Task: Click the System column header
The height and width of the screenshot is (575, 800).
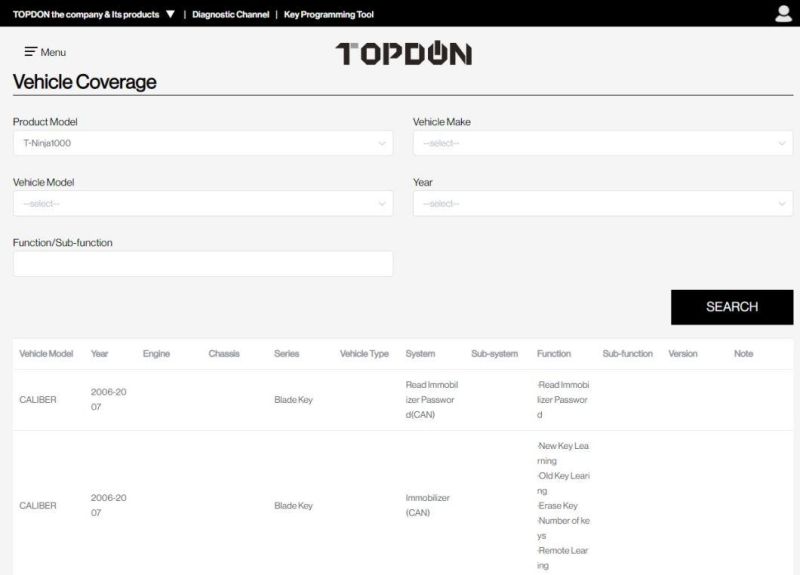Action: click(x=420, y=354)
